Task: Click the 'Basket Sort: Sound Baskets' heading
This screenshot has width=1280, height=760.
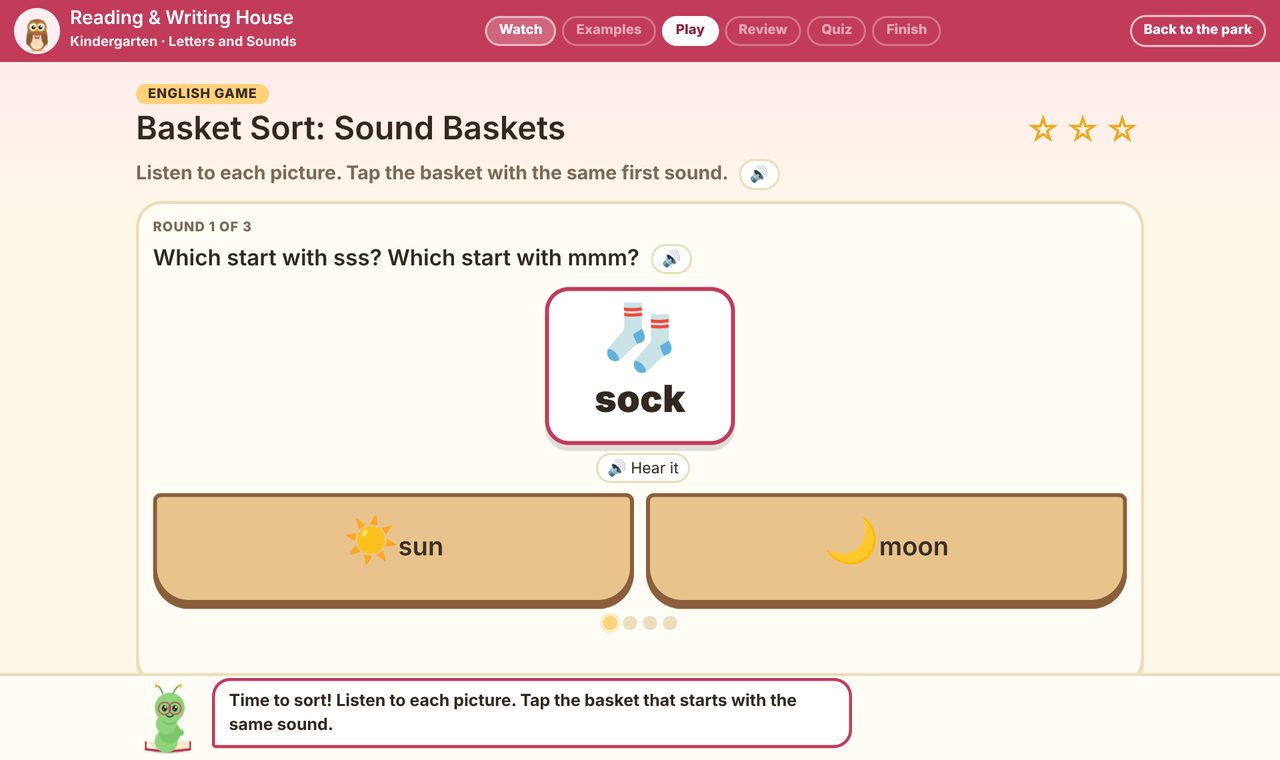Action: pyautogui.click(x=351, y=129)
